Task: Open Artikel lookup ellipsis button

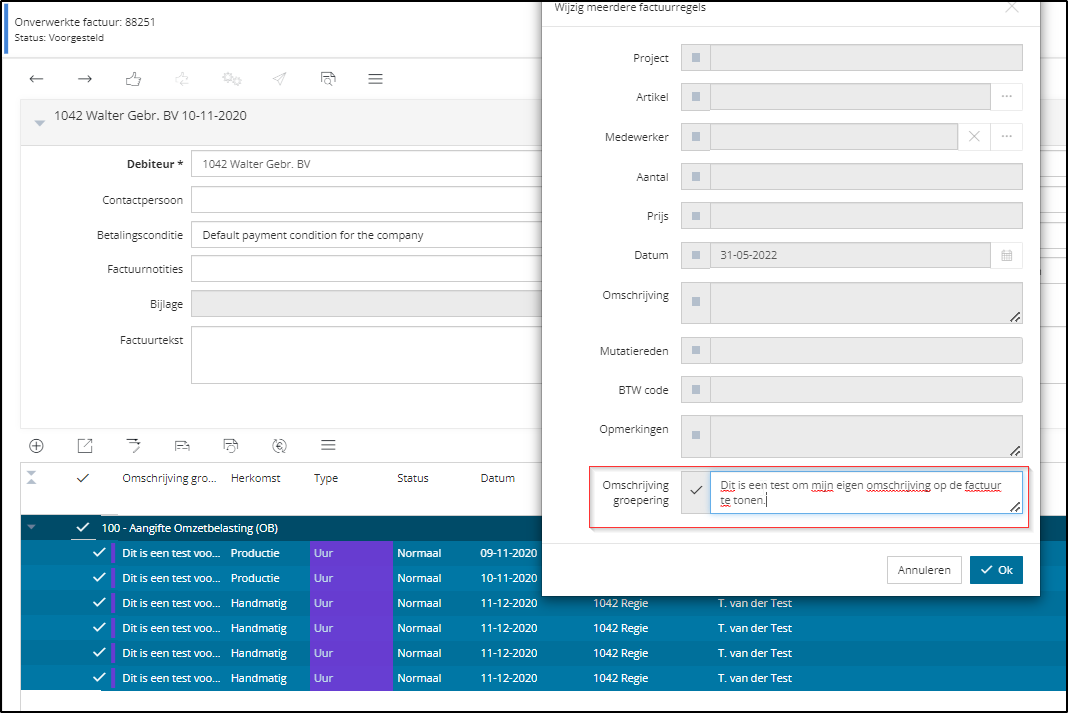Action: 1007,97
